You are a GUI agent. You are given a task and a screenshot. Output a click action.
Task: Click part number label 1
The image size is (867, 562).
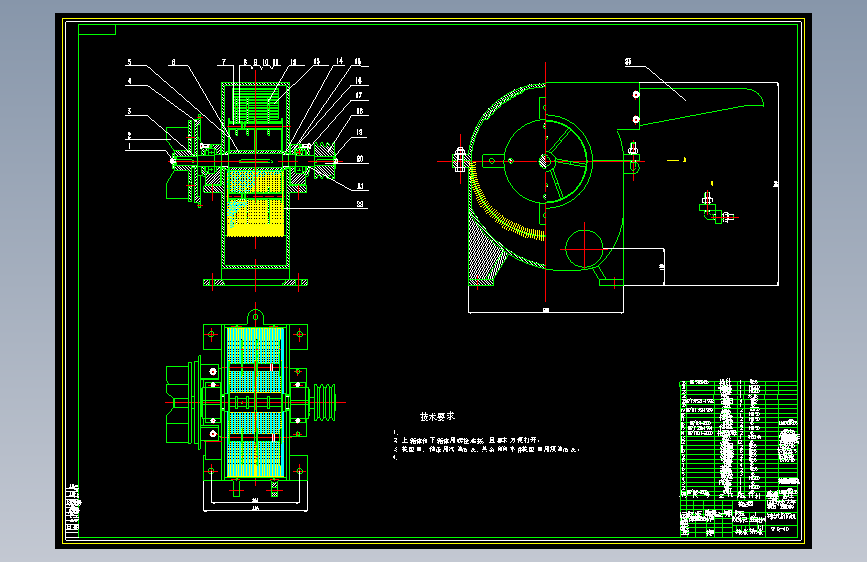click(129, 146)
